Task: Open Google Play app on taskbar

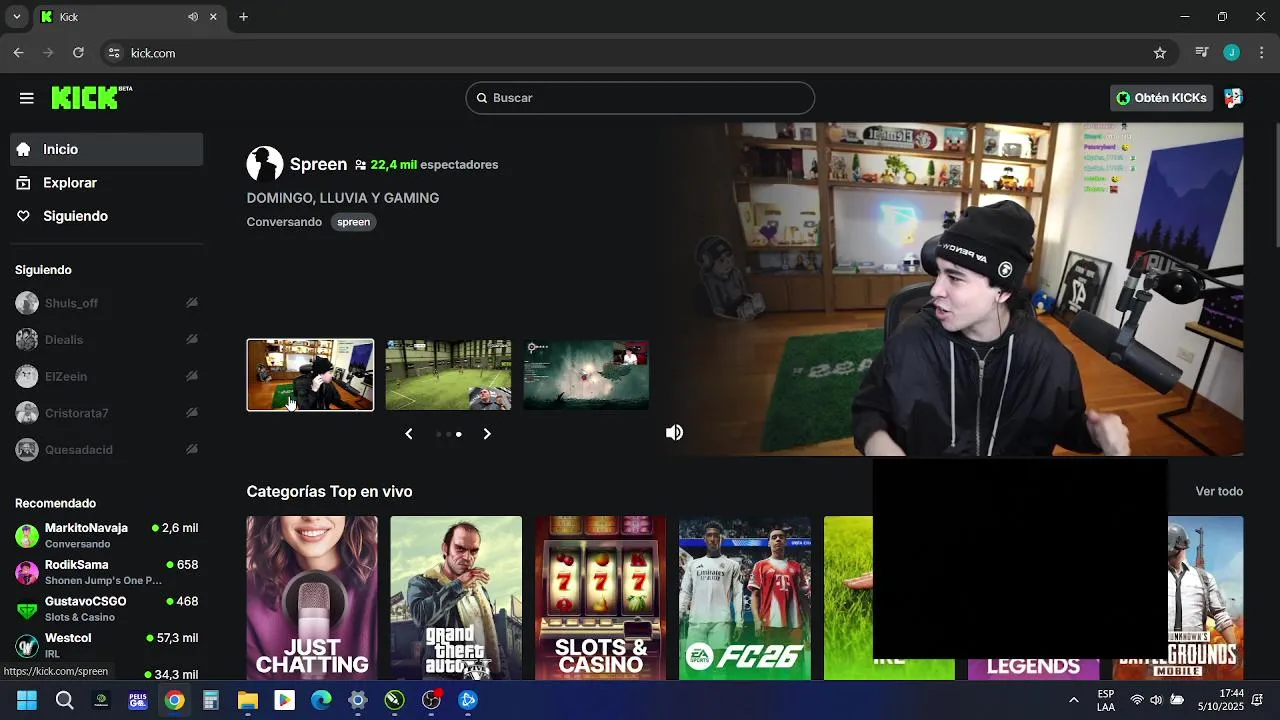Action: [x=285, y=700]
